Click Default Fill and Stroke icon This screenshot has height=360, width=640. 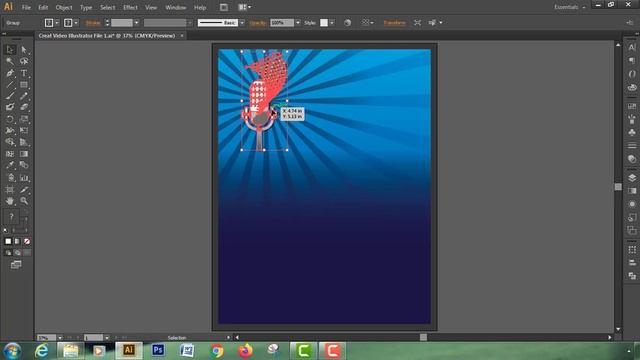pyautogui.click(x=6, y=230)
